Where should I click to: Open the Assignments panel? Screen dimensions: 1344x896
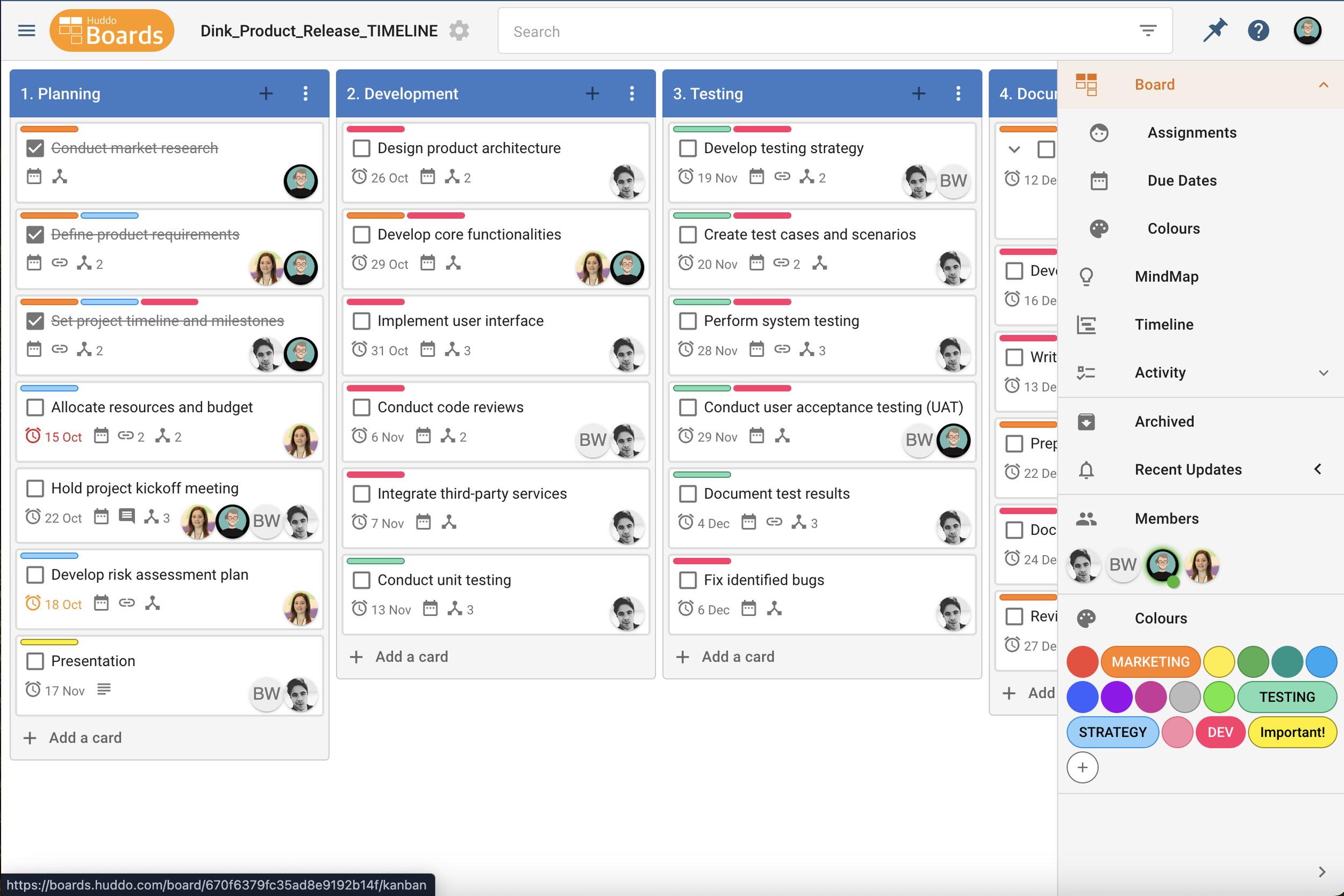[x=1191, y=132]
